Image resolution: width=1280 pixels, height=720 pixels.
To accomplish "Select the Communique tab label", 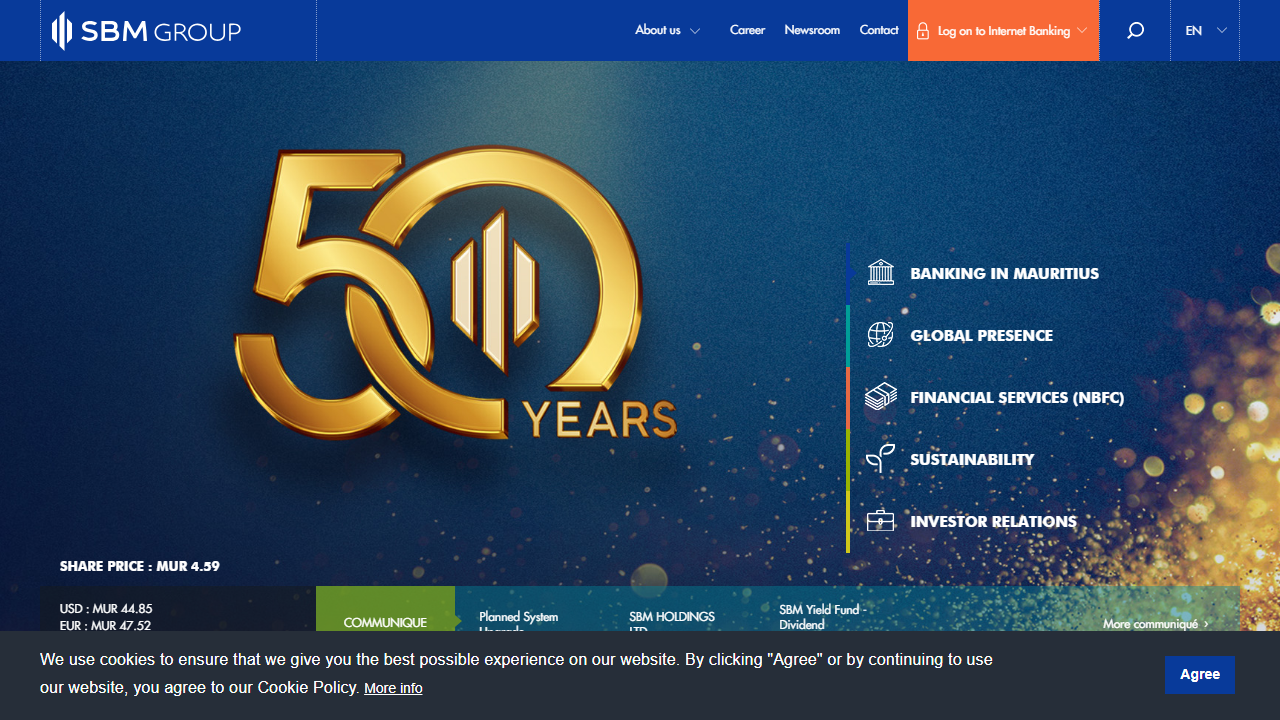I will point(385,622).
